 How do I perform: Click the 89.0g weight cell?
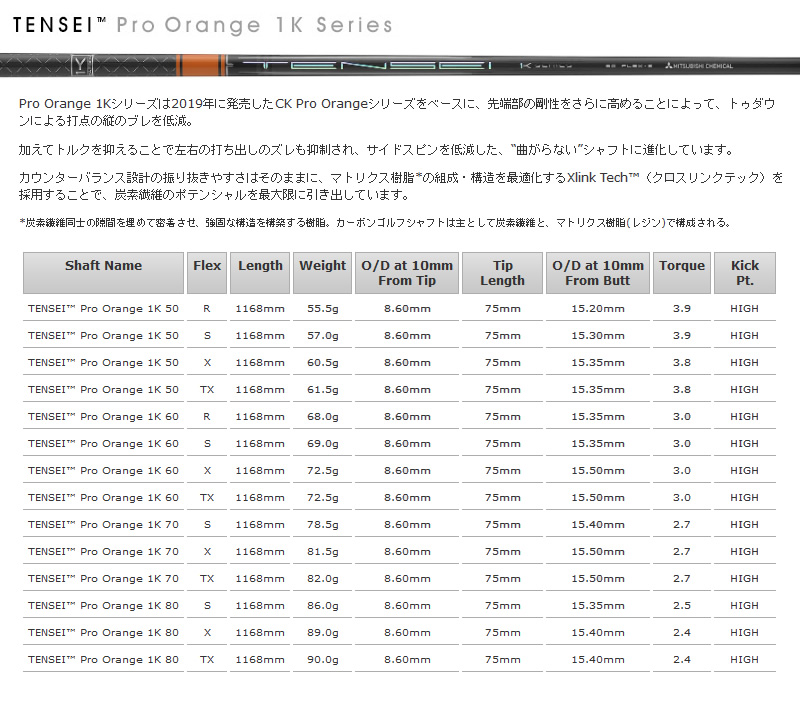click(x=322, y=633)
